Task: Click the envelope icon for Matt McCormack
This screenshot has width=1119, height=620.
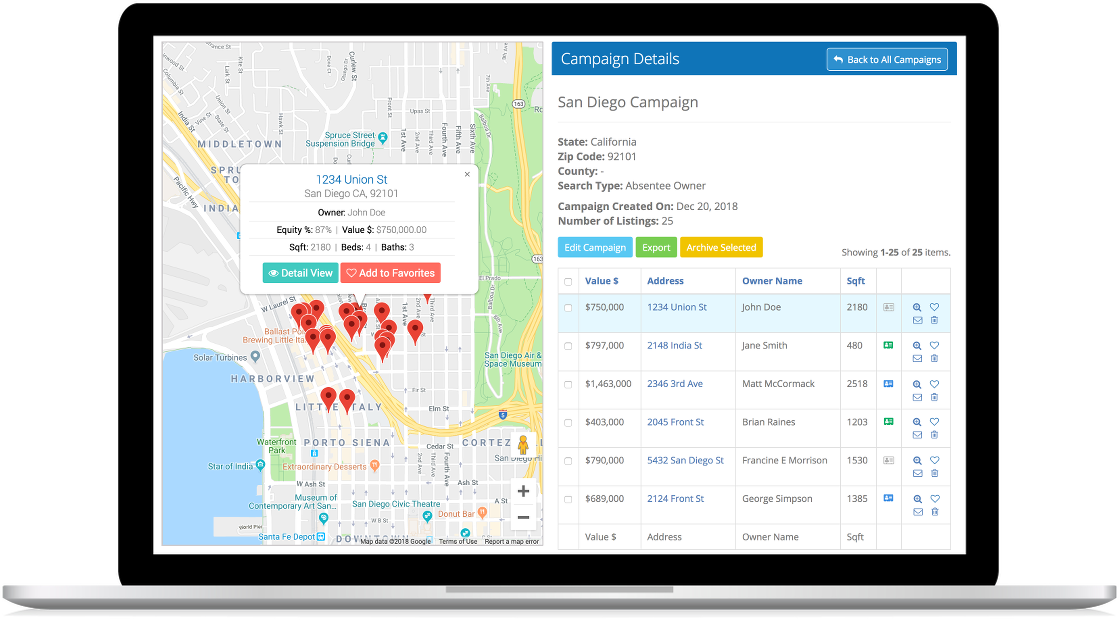Action: tap(917, 397)
